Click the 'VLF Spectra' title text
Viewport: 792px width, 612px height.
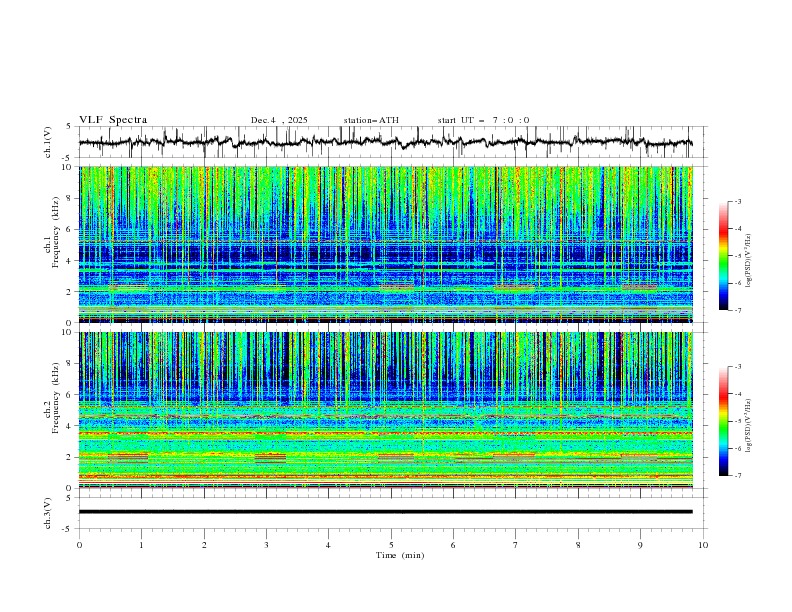click(113, 120)
